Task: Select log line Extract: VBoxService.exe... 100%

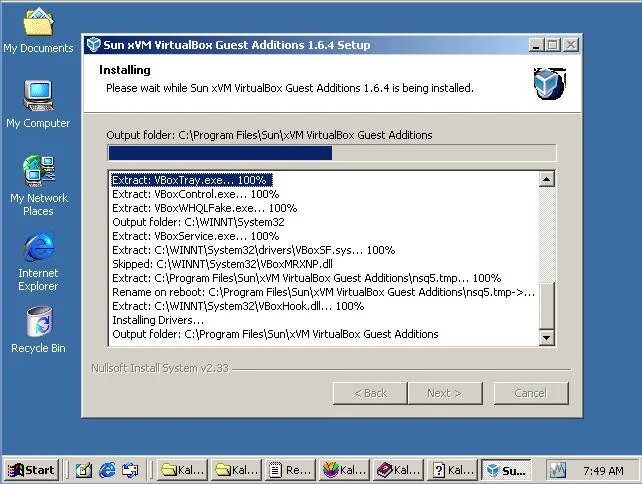Action: pos(196,236)
